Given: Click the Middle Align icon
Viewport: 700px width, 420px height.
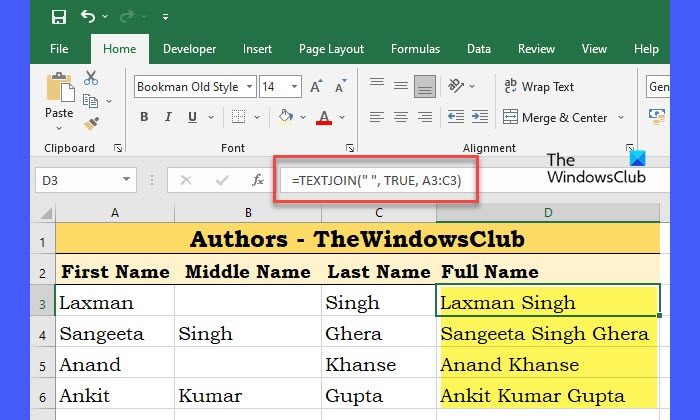Looking at the screenshot, I should click(x=401, y=86).
